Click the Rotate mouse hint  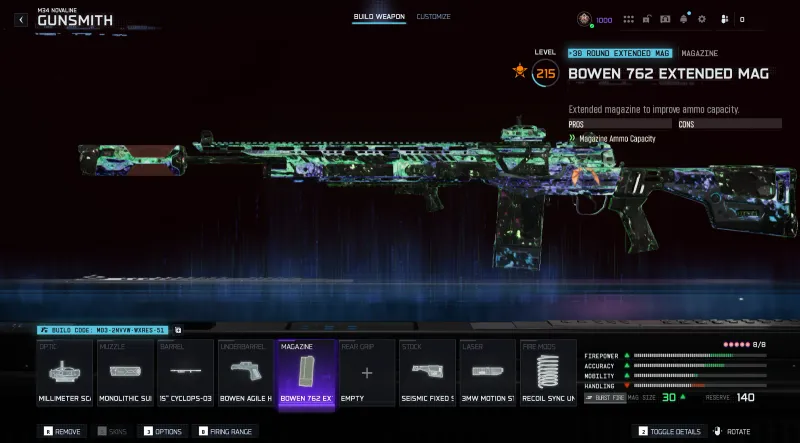click(731, 431)
